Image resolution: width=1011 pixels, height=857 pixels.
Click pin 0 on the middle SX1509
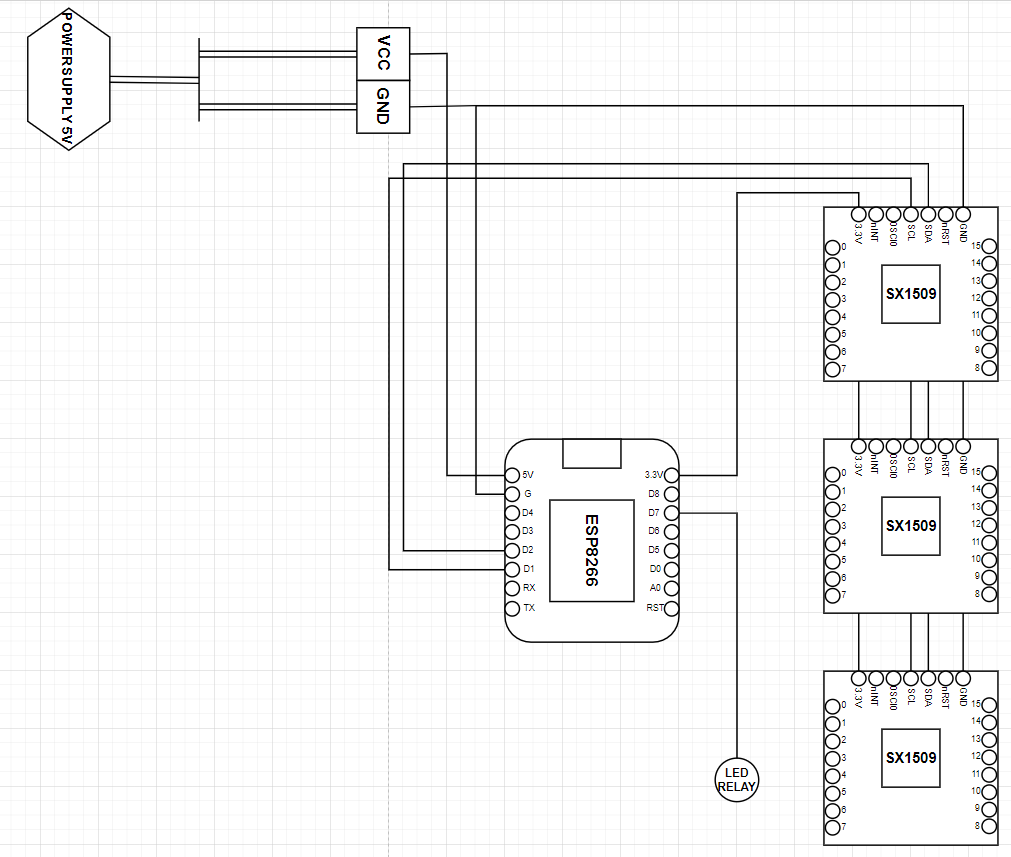[x=832, y=474]
